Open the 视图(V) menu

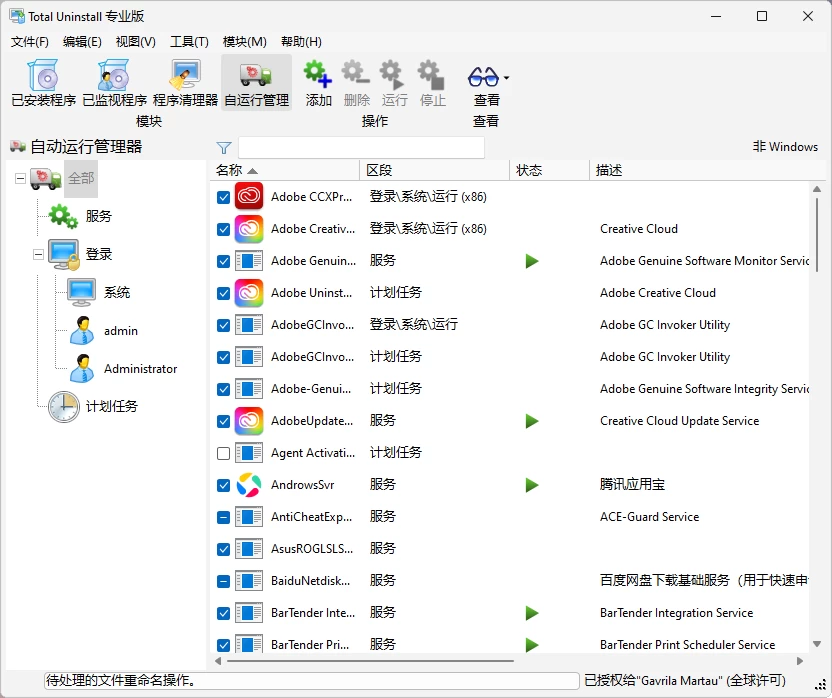(136, 41)
